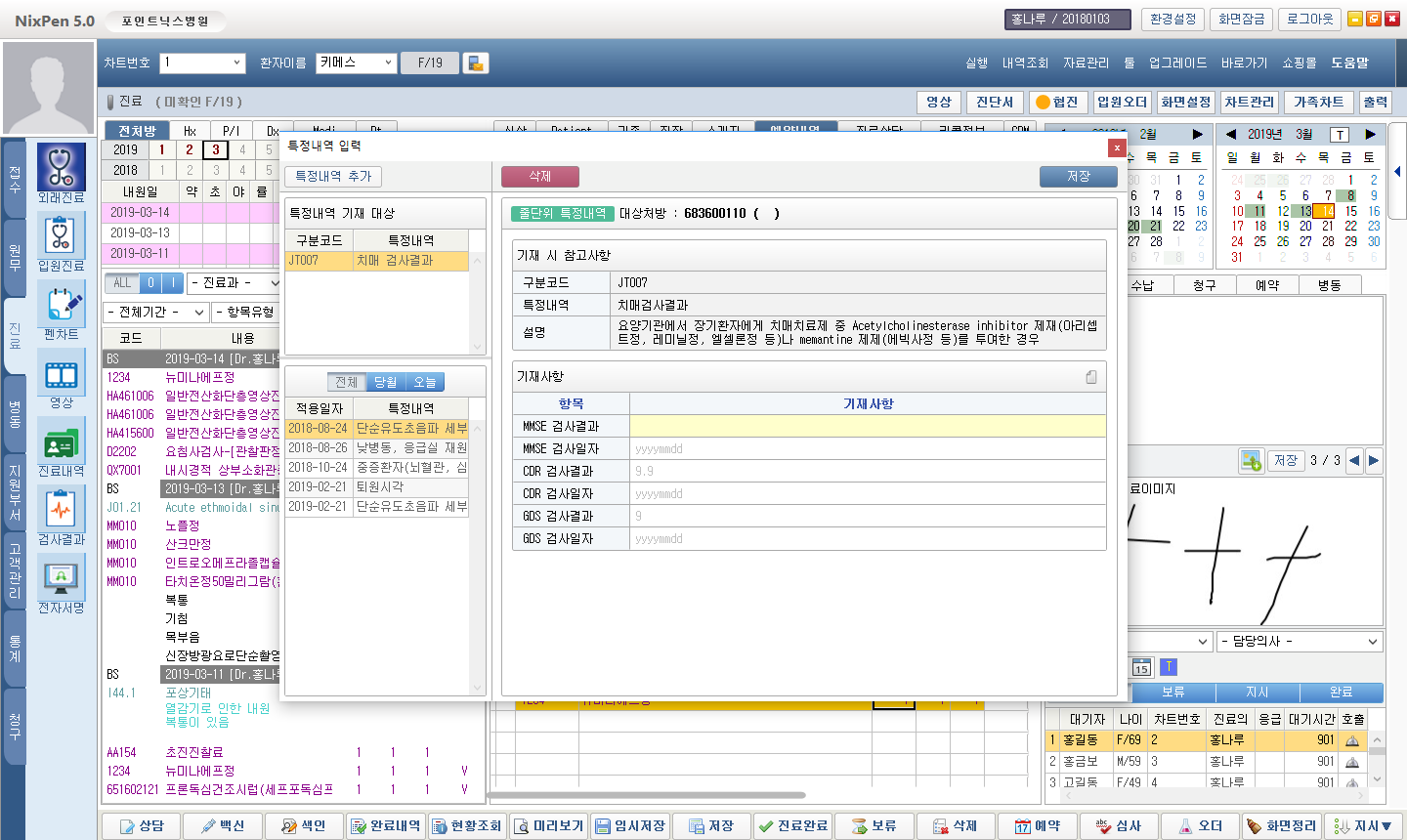Screen dimensions: 1407x840
Task: Toggle the 오늘 filter button
Action: pyautogui.click(x=425, y=382)
